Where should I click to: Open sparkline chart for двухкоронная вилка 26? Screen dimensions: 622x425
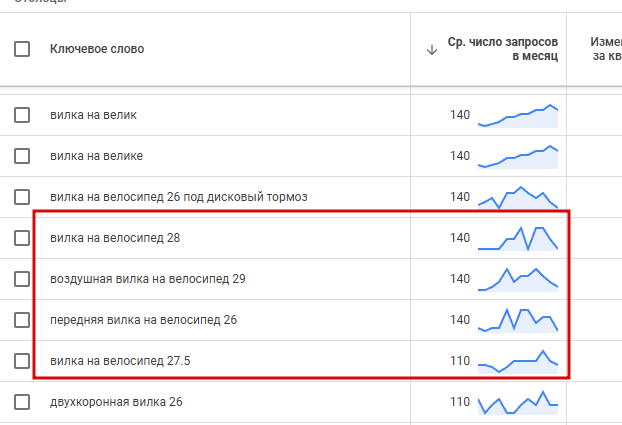[x=518, y=403]
